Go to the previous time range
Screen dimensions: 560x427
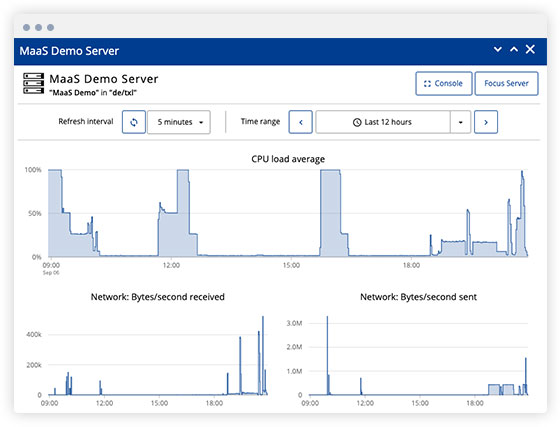(x=301, y=122)
